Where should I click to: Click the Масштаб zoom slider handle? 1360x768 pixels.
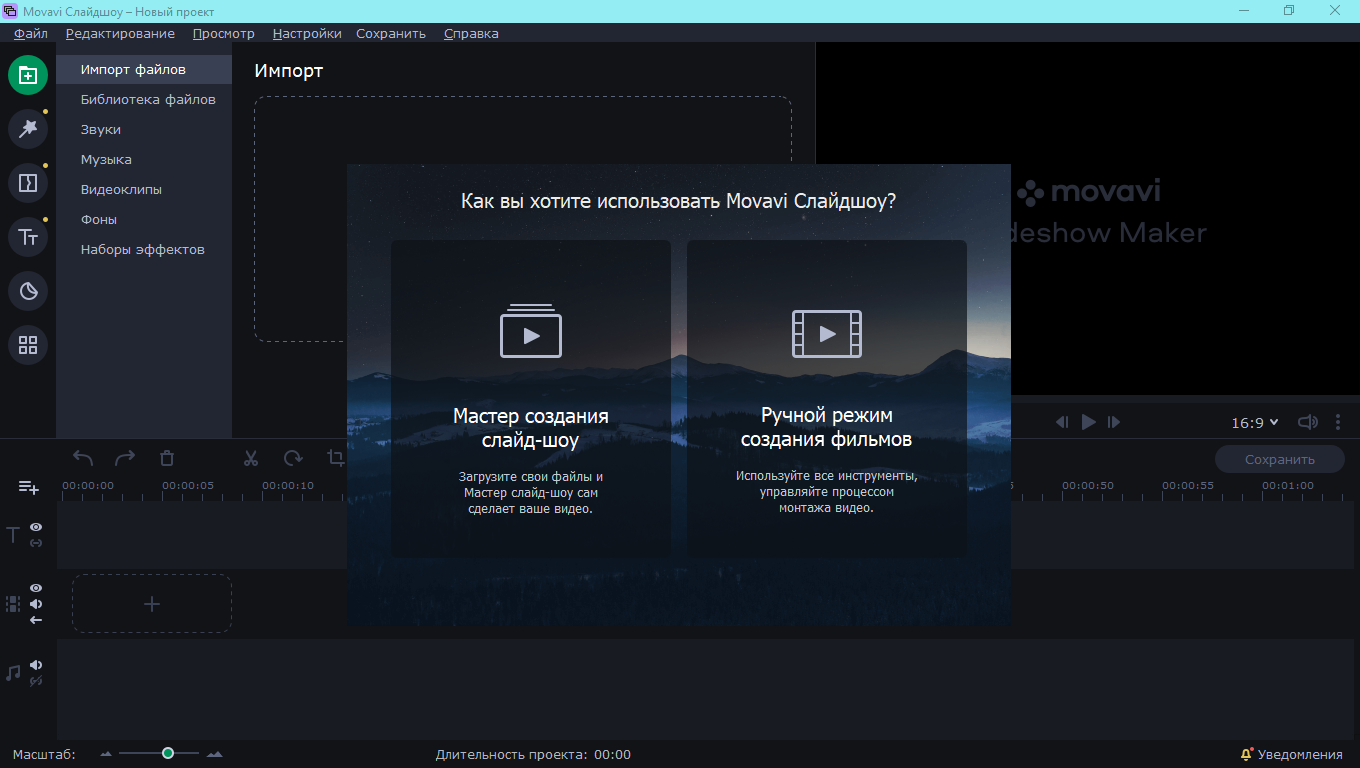[168, 753]
